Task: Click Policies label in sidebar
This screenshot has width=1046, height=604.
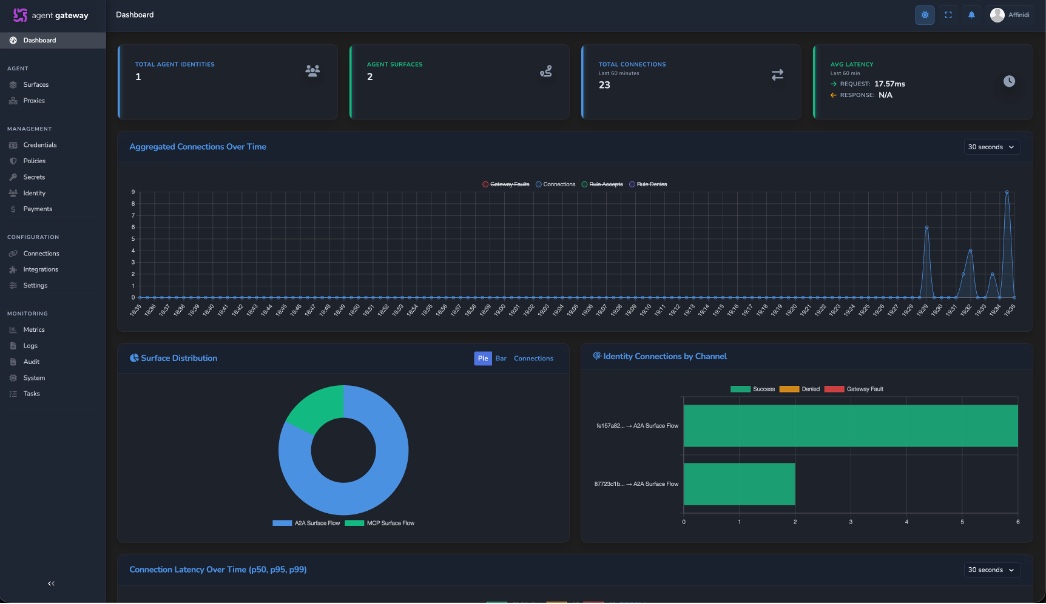Action: pos(34,161)
